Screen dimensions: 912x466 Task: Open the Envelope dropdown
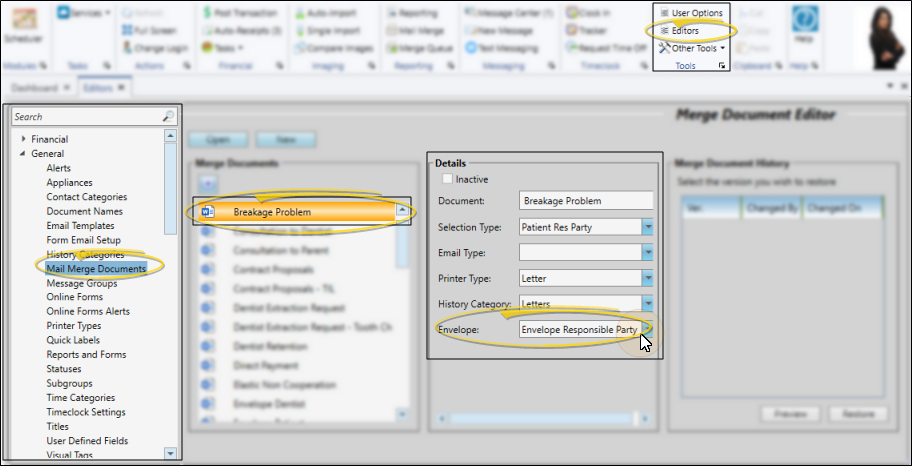pyautogui.click(x=647, y=329)
